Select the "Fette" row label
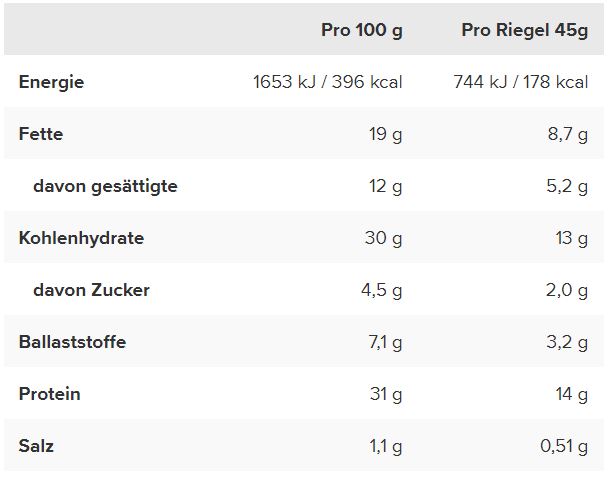The height and width of the screenshot is (494, 612). pyautogui.click(x=41, y=134)
